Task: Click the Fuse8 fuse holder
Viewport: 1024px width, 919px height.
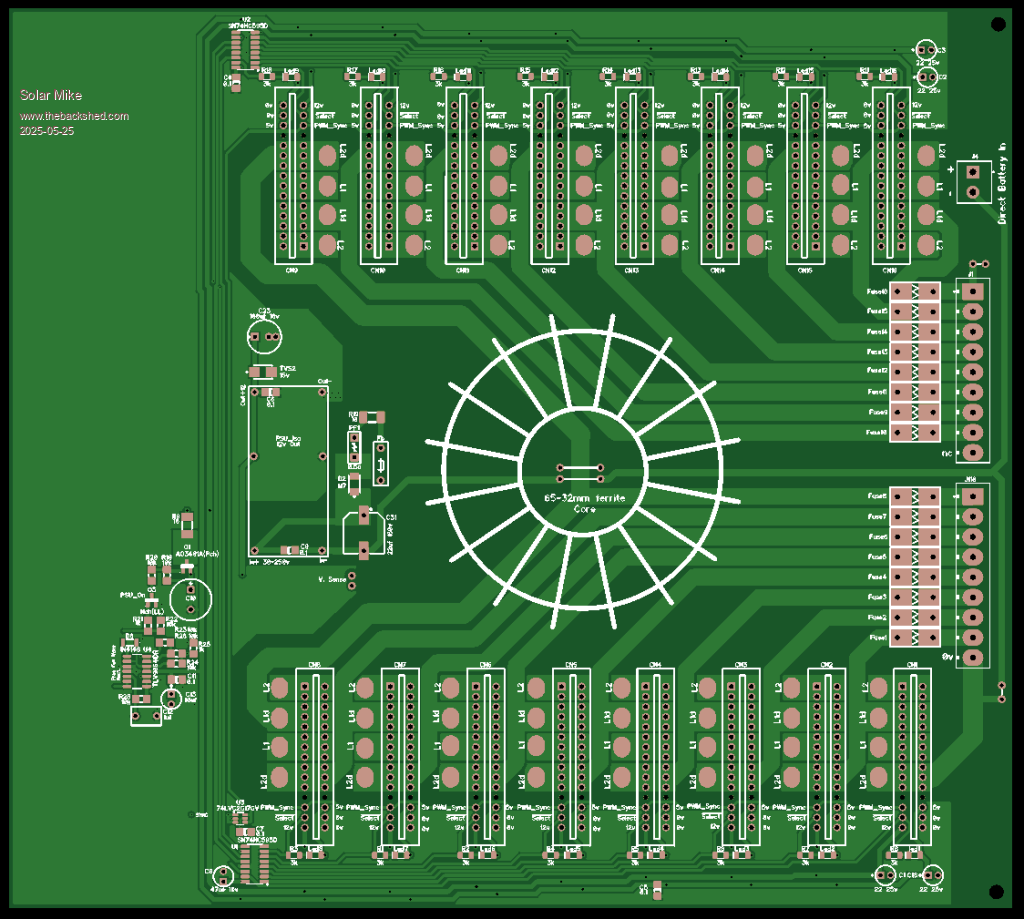Action: (x=915, y=497)
